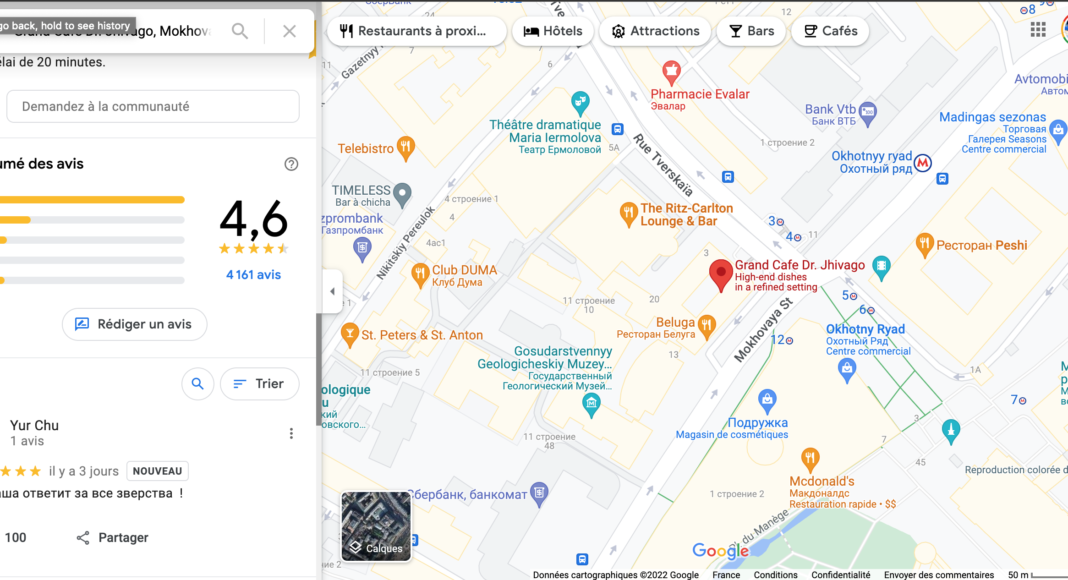
Task: Filter map by Hôtels chip
Action: [552, 31]
